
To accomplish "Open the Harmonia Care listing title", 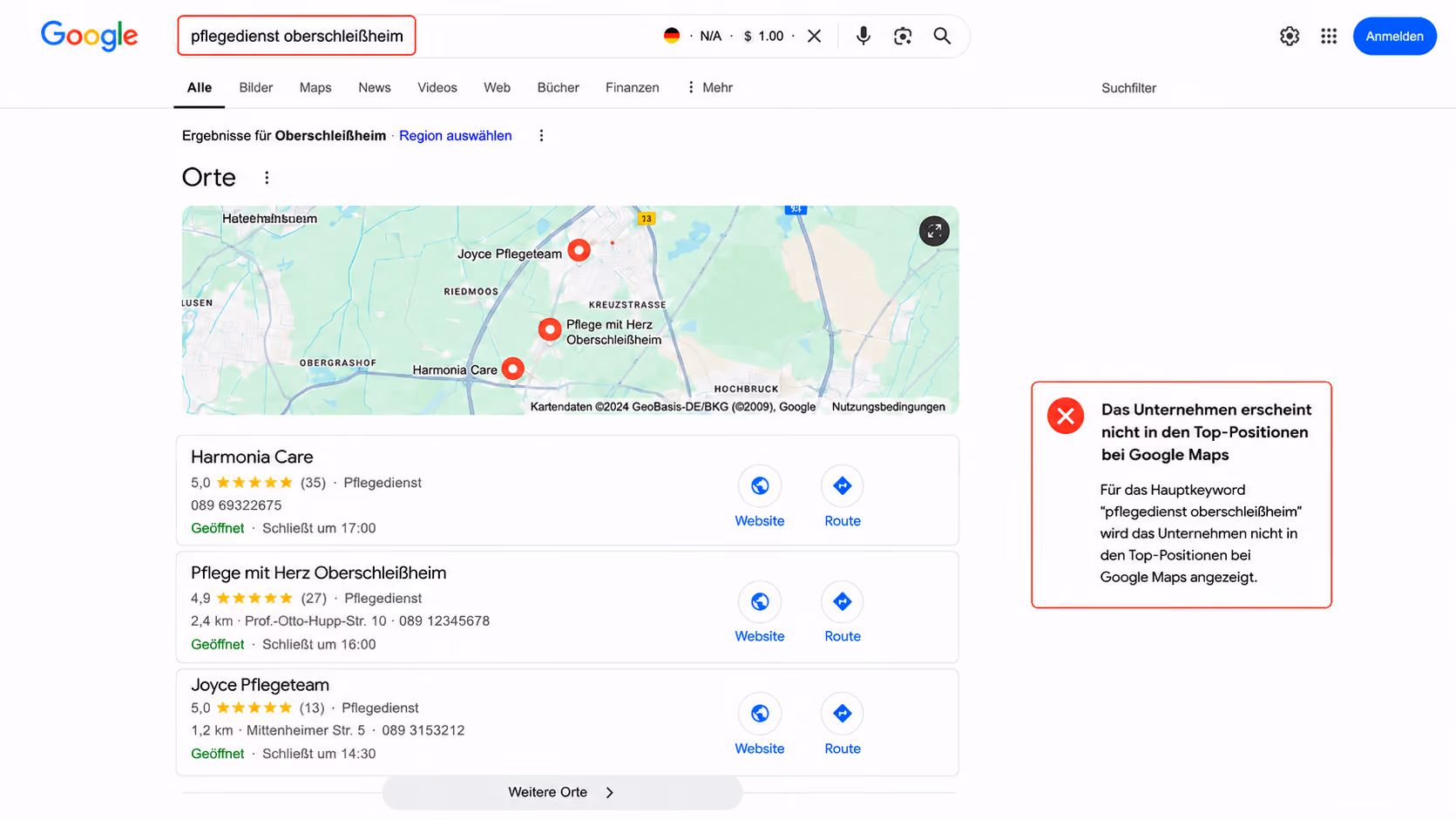I will [x=252, y=457].
